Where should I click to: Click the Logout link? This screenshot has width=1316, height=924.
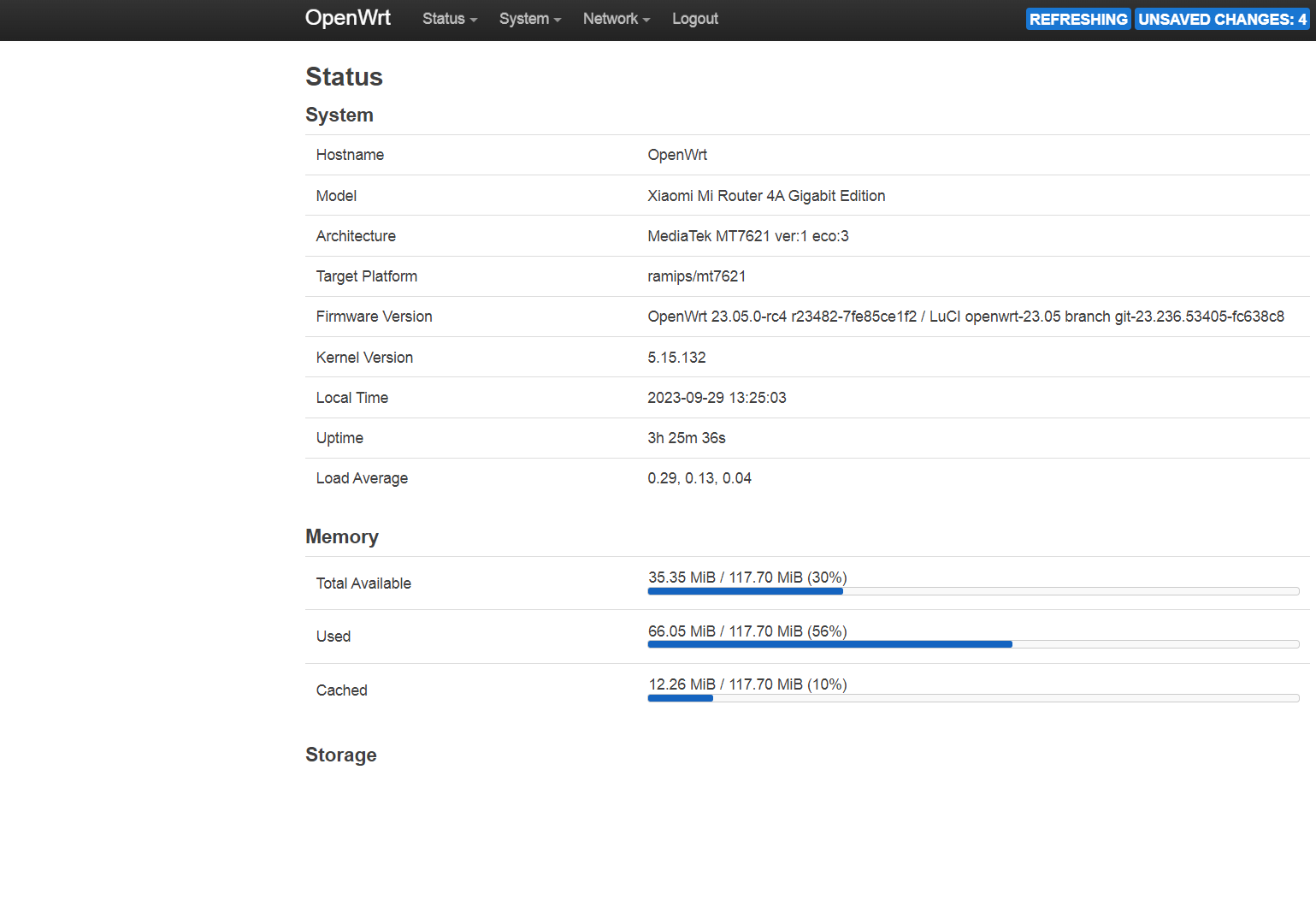point(695,19)
